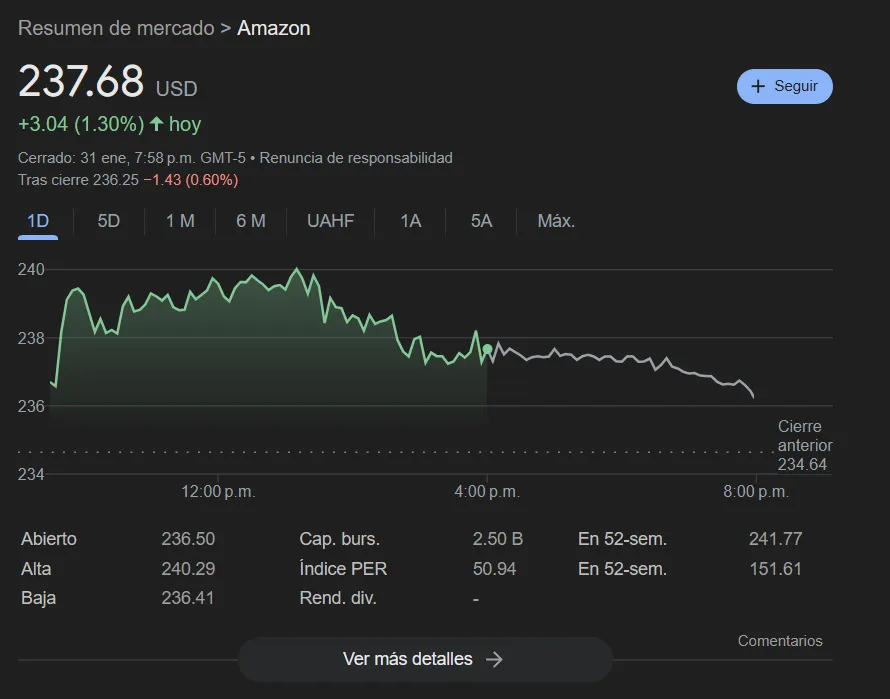Switch to the 5D range tab

tap(109, 221)
